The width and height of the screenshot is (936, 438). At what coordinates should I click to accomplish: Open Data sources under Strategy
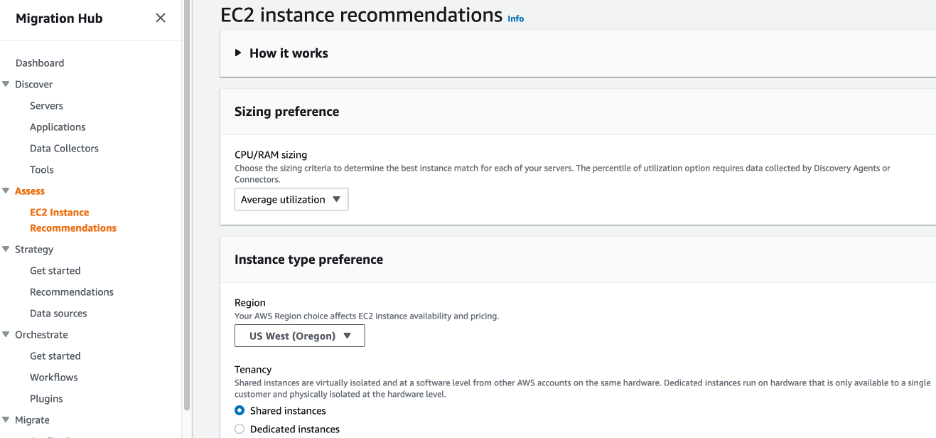pyautogui.click(x=58, y=313)
